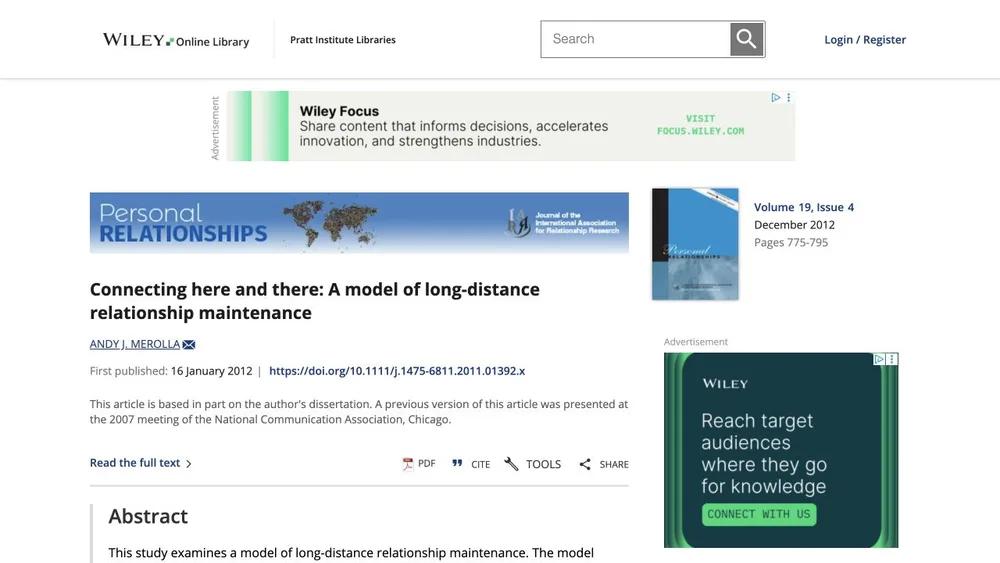
Task: Open the article PDF
Action: point(419,464)
